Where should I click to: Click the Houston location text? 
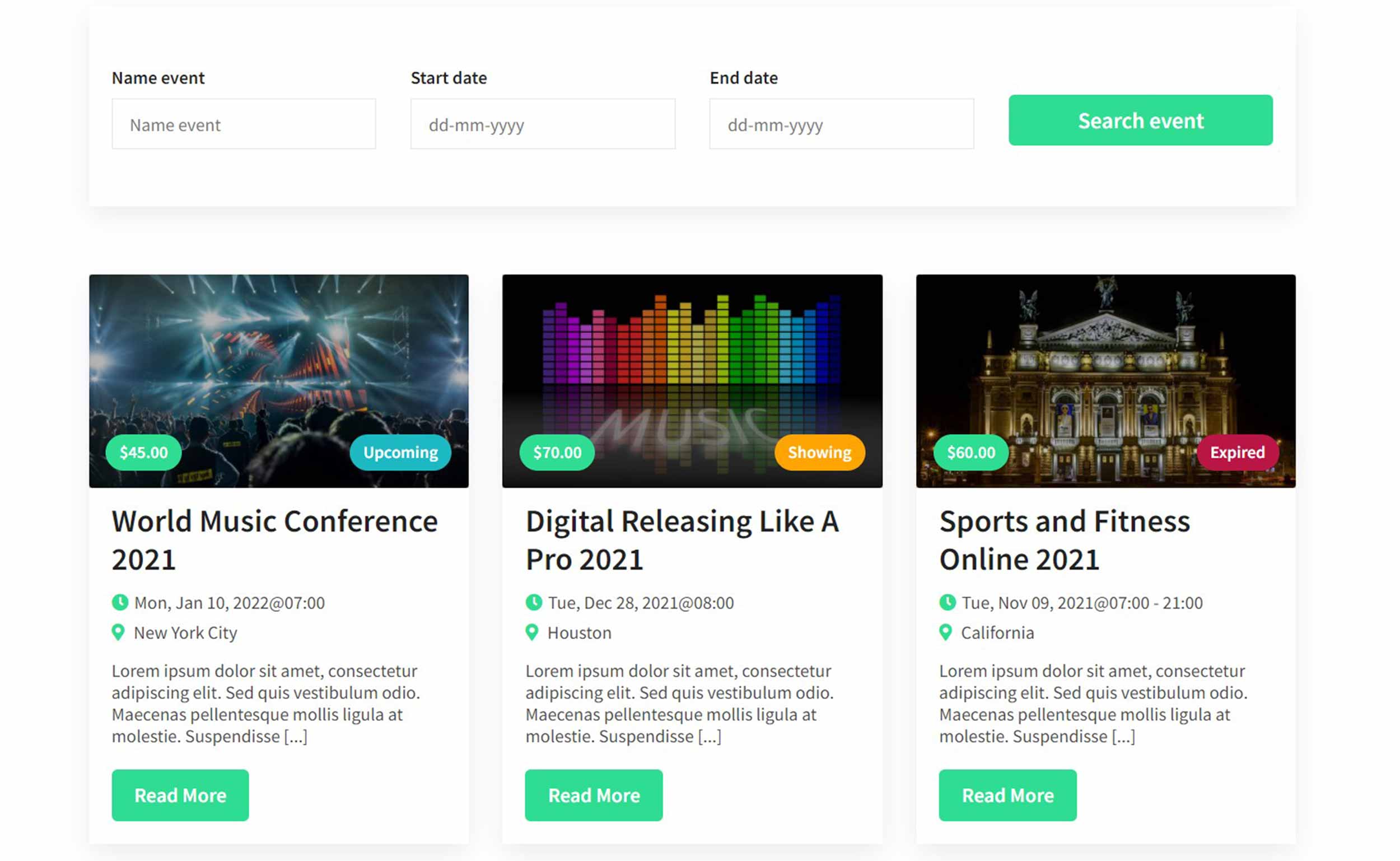tap(580, 633)
